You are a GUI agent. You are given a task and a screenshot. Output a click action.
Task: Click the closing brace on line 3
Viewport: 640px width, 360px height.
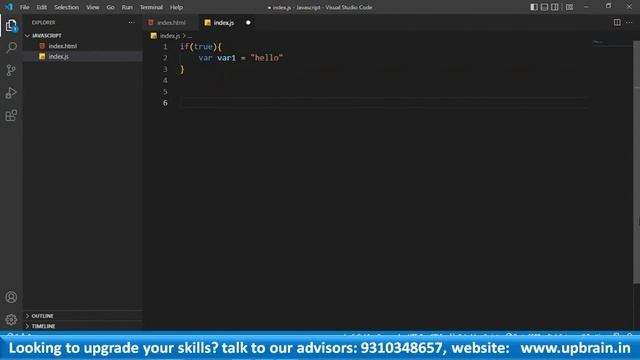click(x=182, y=69)
